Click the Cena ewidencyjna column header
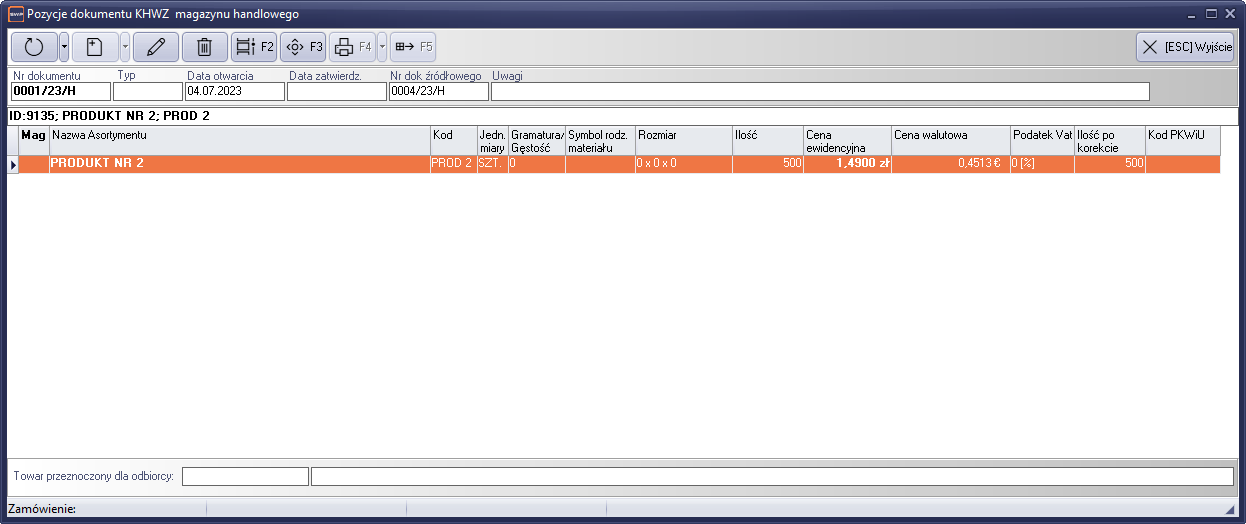This screenshot has height=524, width=1246. tap(846, 141)
